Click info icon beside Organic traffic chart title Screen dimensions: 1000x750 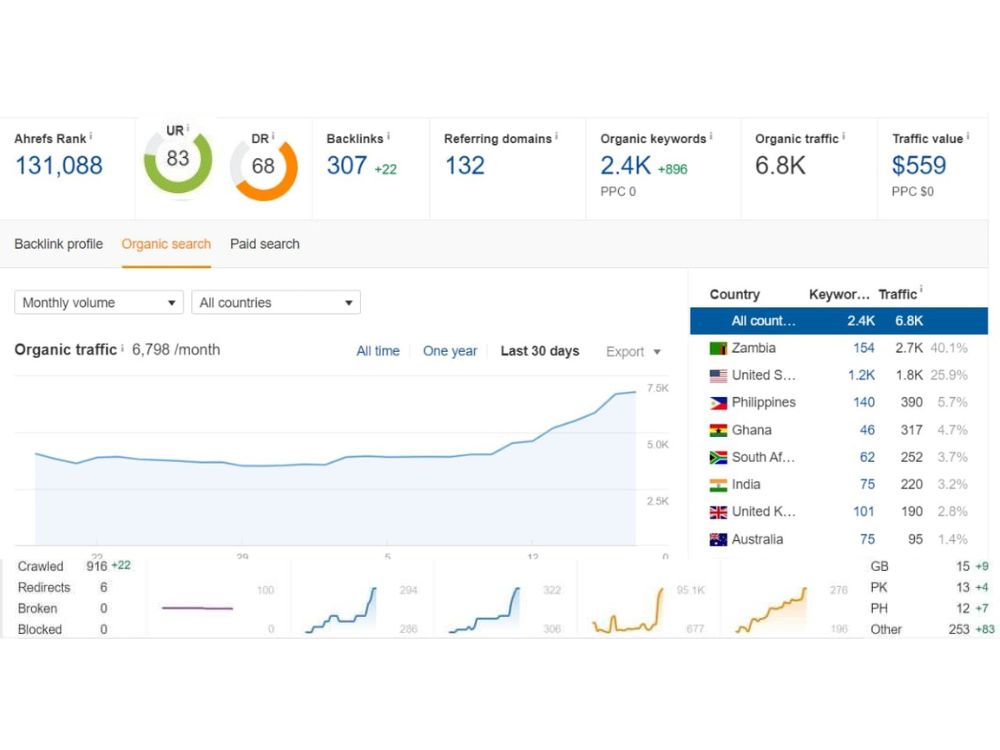coord(122,348)
